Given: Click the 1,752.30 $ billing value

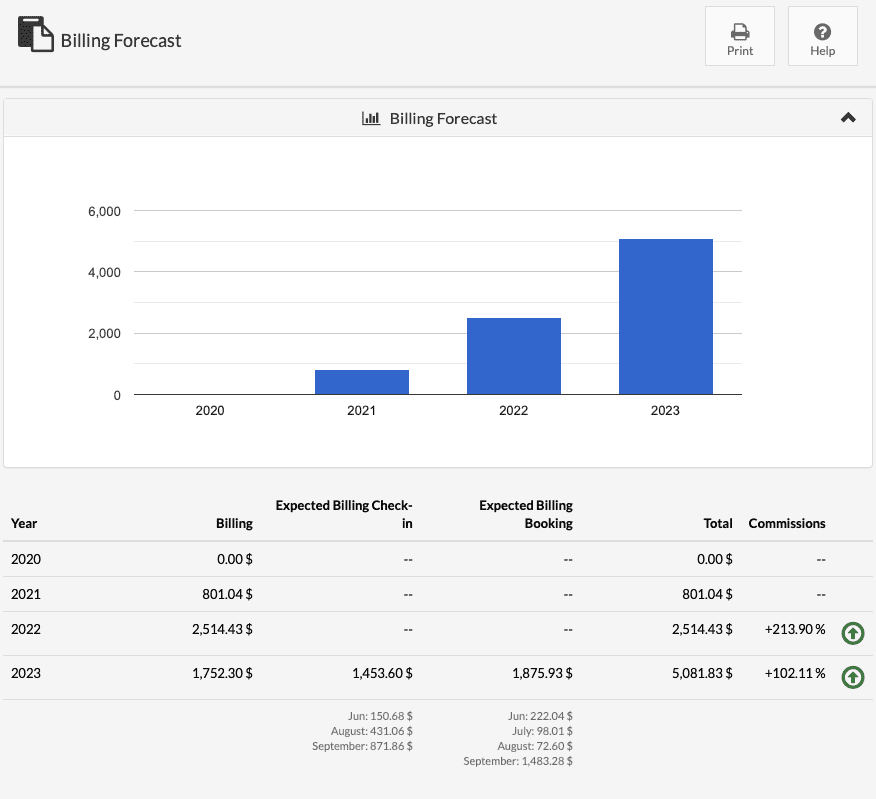Looking at the screenshot, I should [222, 673].
